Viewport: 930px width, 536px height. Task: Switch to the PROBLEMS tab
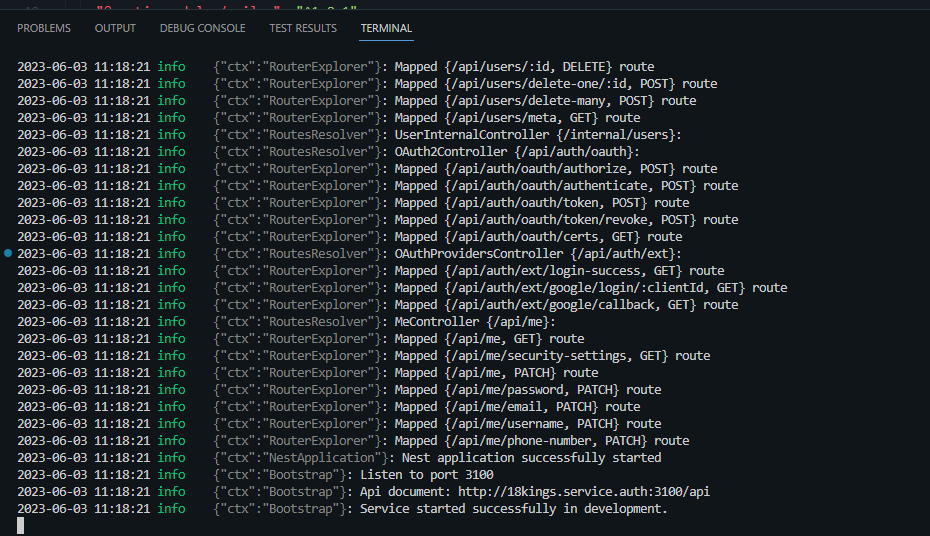[x=44, y=28]
